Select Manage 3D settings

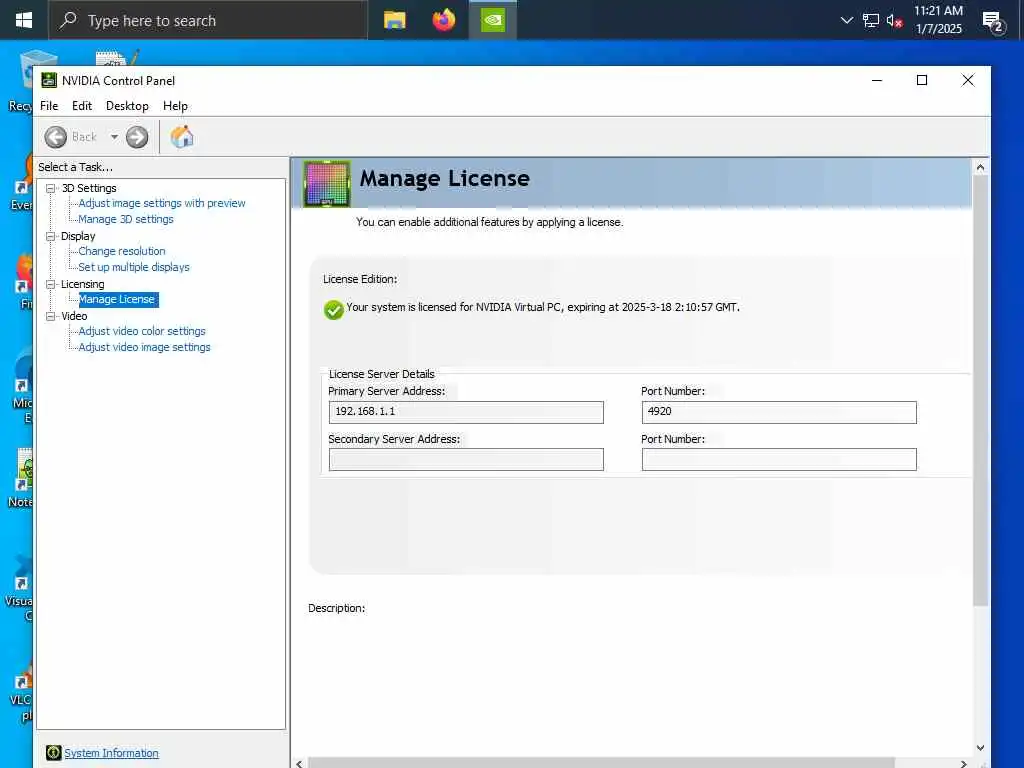tap(126, 219)
